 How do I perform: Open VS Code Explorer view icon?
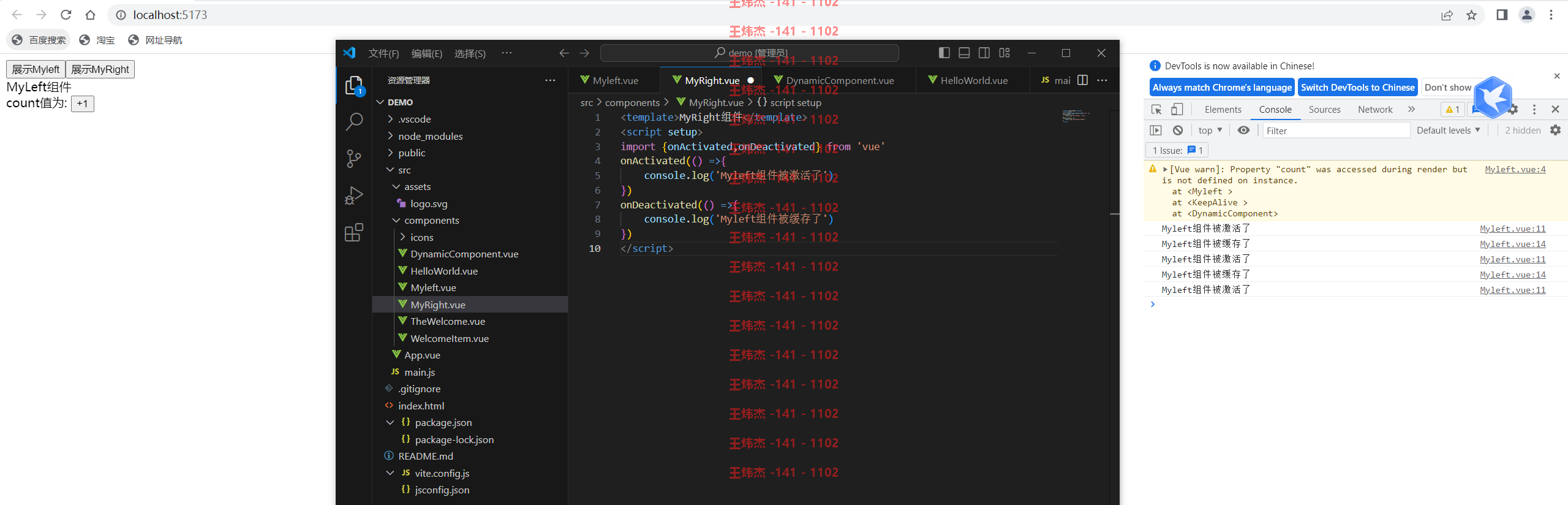pos(354,86)
